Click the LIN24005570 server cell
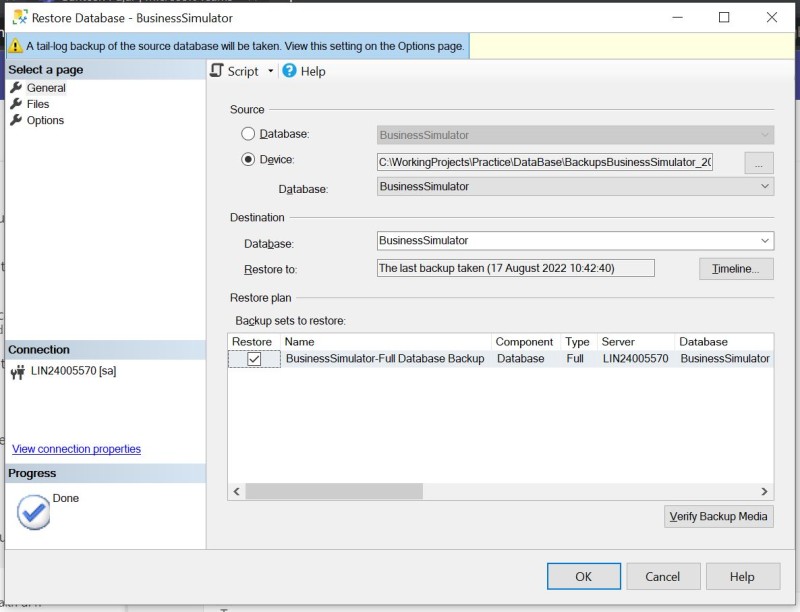This screenshot has height=612, width=800. (x=635, y=359)
